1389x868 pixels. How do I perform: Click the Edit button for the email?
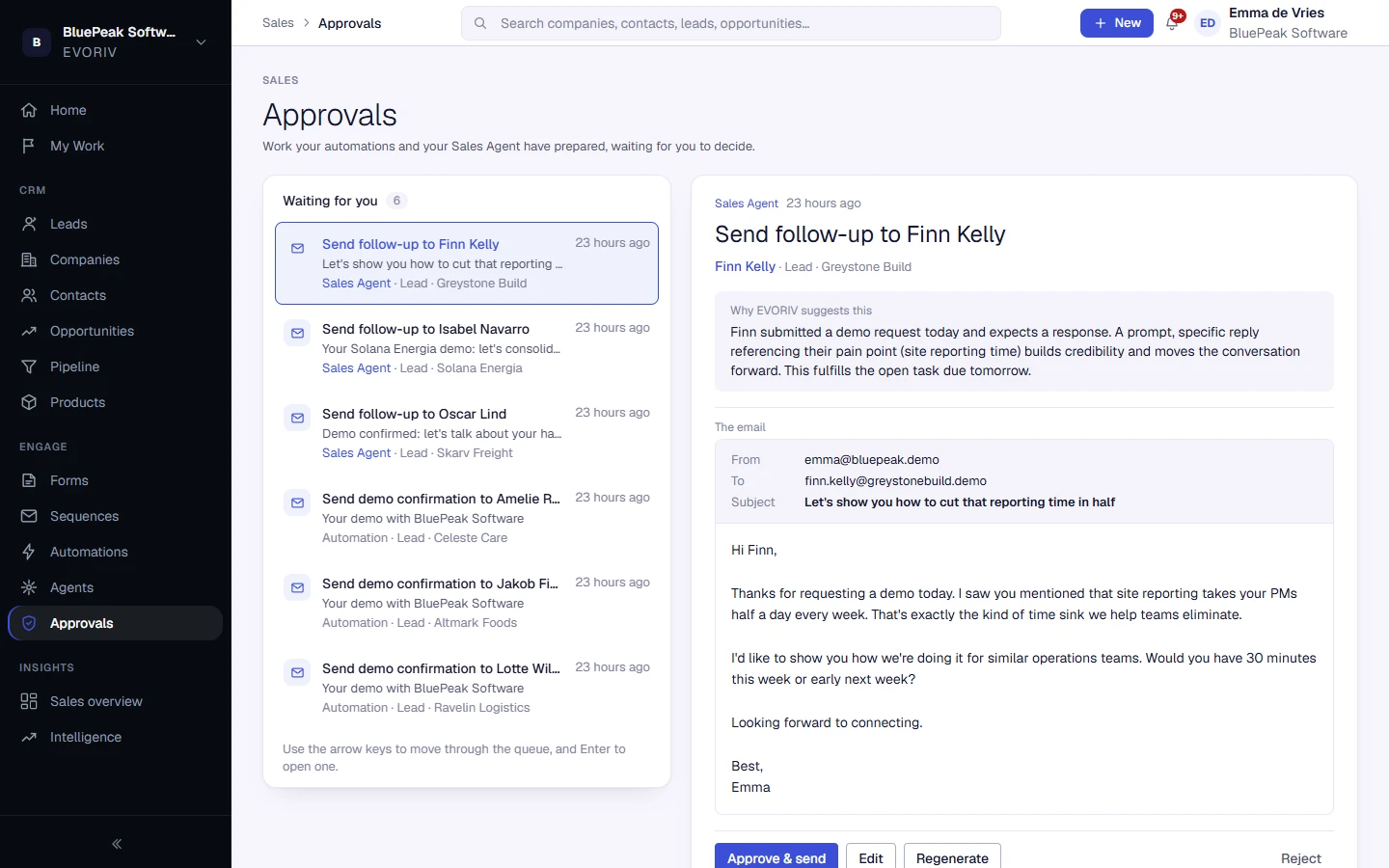[871, 857]
